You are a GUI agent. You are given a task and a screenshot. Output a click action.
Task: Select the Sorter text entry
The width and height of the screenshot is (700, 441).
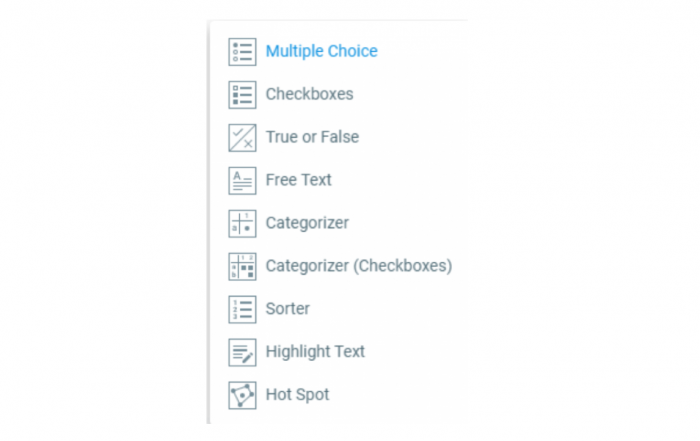(x=288, y=308)
